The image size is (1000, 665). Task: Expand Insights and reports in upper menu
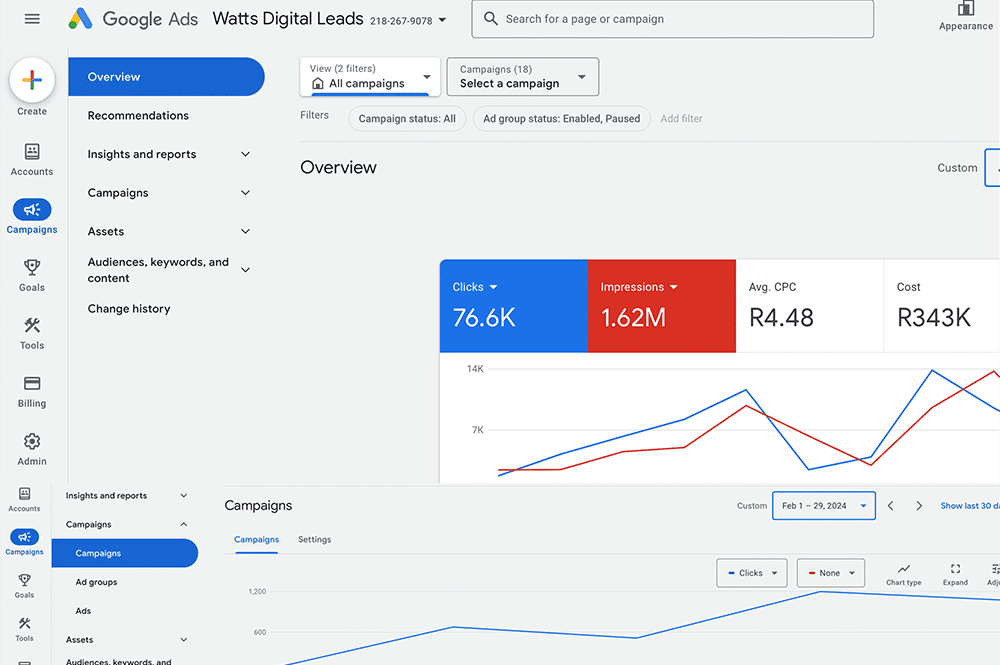[246, 154]
